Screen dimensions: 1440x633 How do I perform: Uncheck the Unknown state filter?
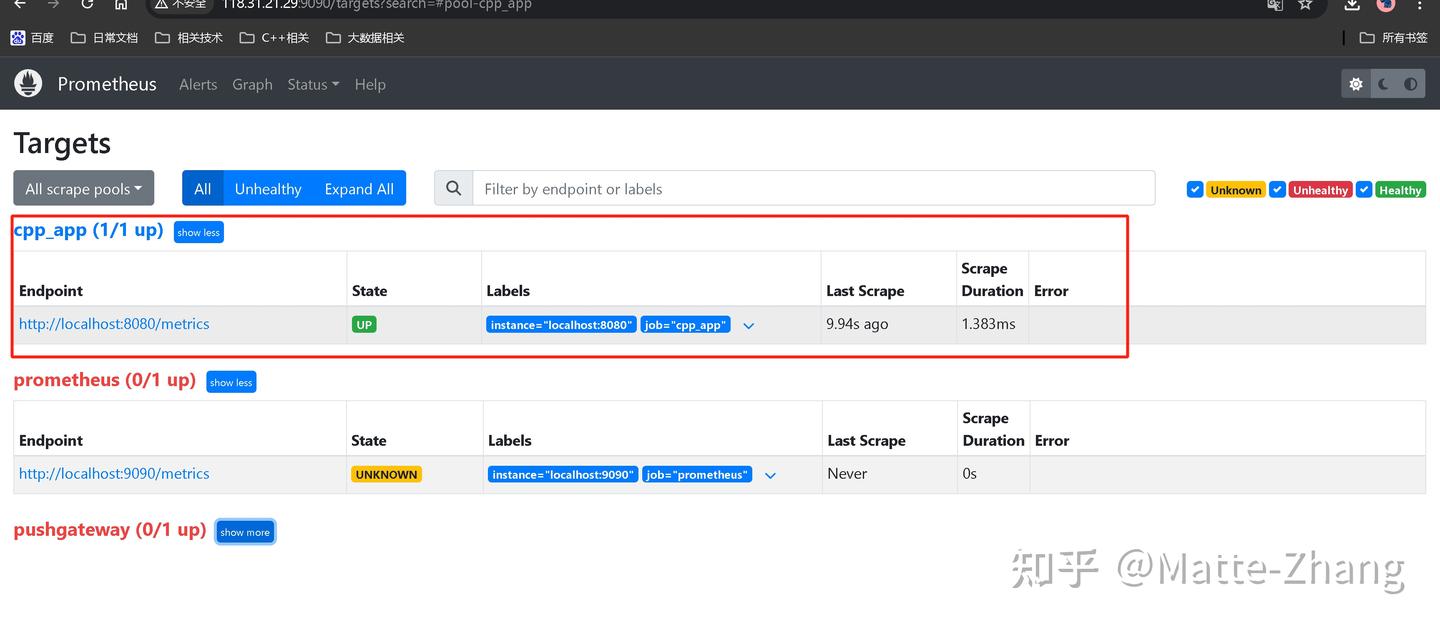click(x=1194, y=189)
